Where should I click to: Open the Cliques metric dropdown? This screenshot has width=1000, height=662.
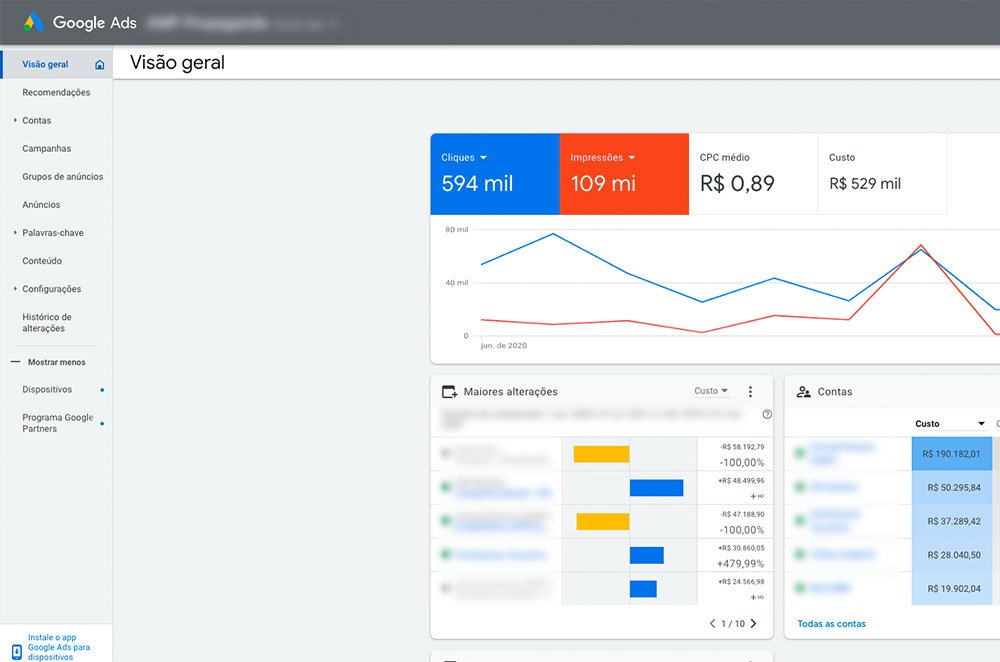(x=483, y=158)
